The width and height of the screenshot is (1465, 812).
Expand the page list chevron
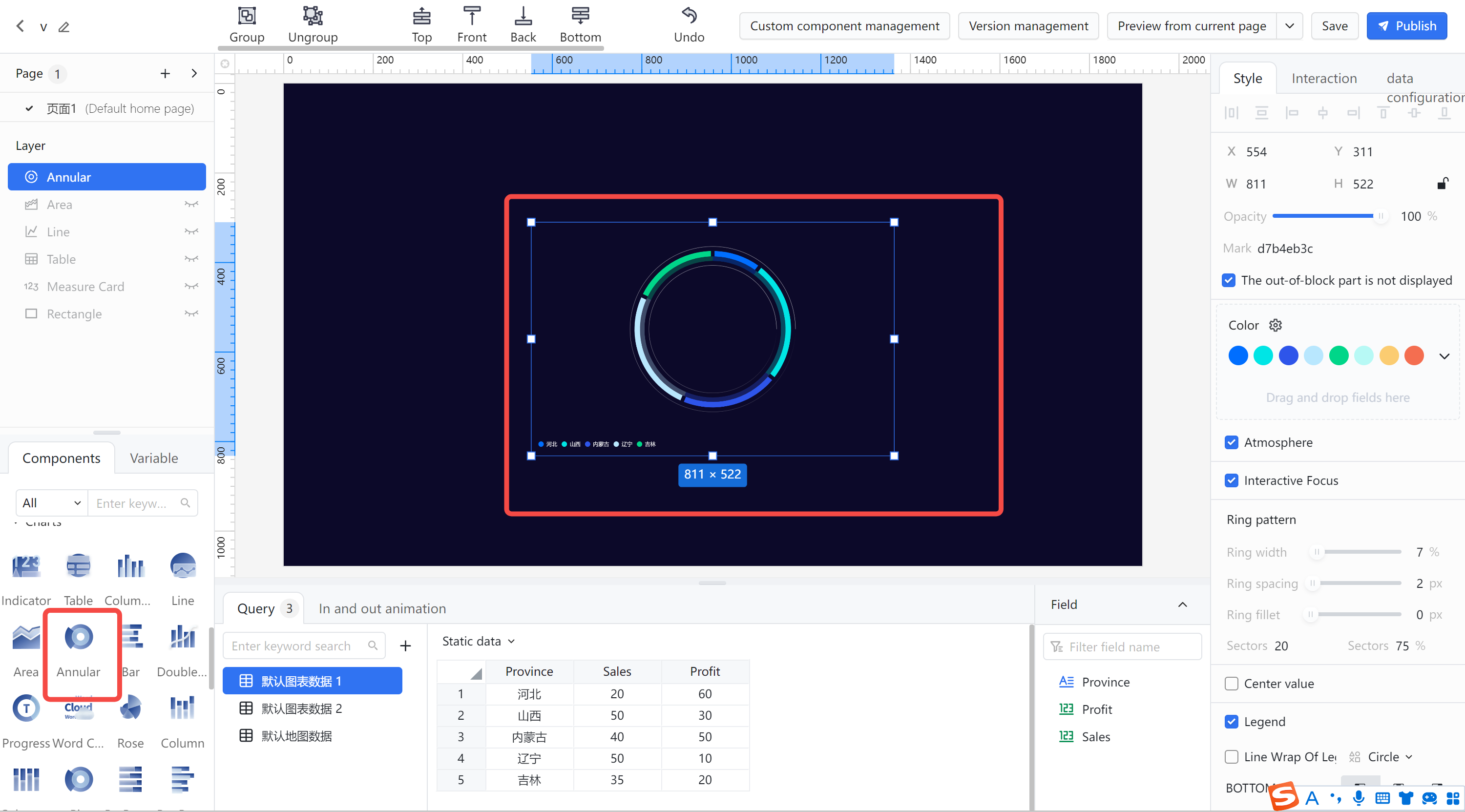coord(194,73)
